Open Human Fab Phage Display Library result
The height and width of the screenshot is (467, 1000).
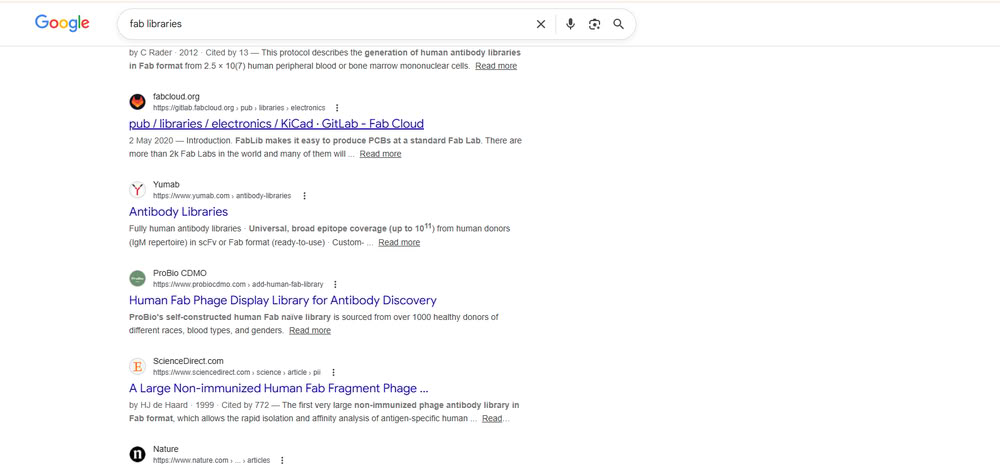tap(282, 300)
